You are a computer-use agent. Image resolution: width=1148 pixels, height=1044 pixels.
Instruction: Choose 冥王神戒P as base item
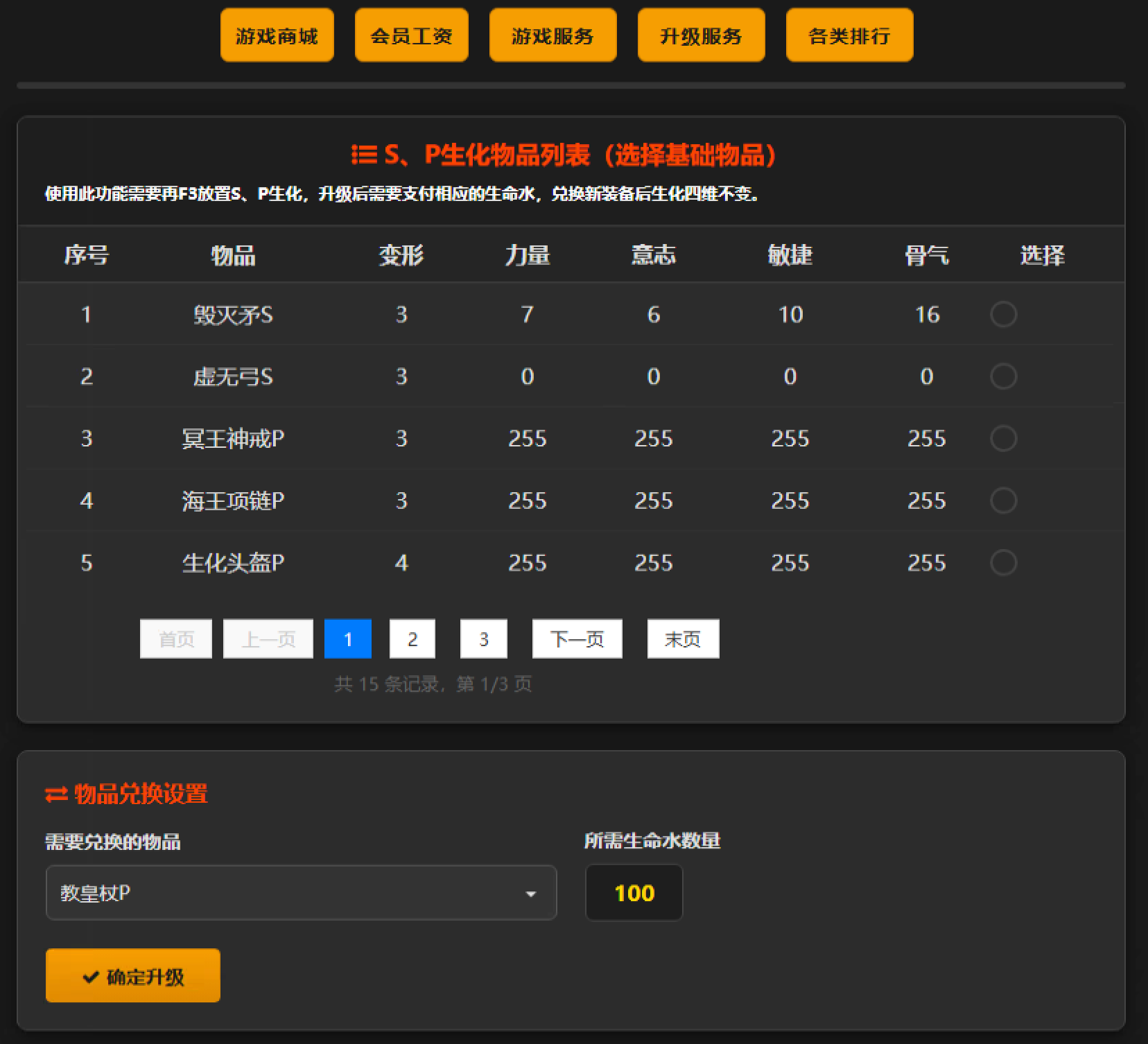[x=1003, y=439]
